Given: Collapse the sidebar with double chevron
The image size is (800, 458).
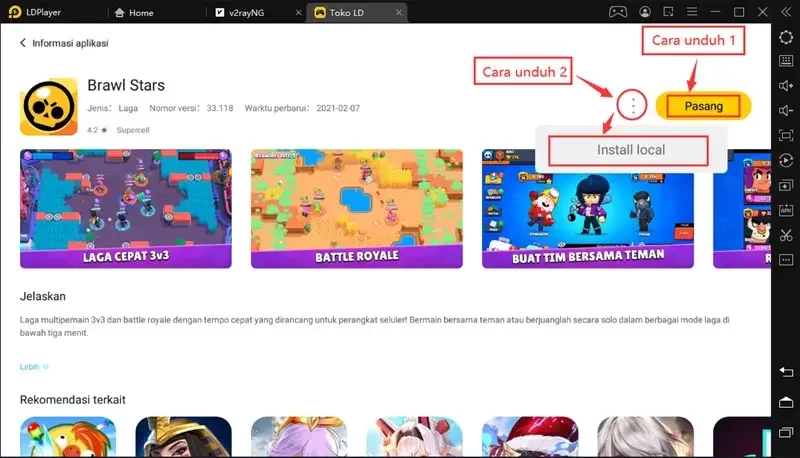Looking at the screenshot, I should click(786, 12).
